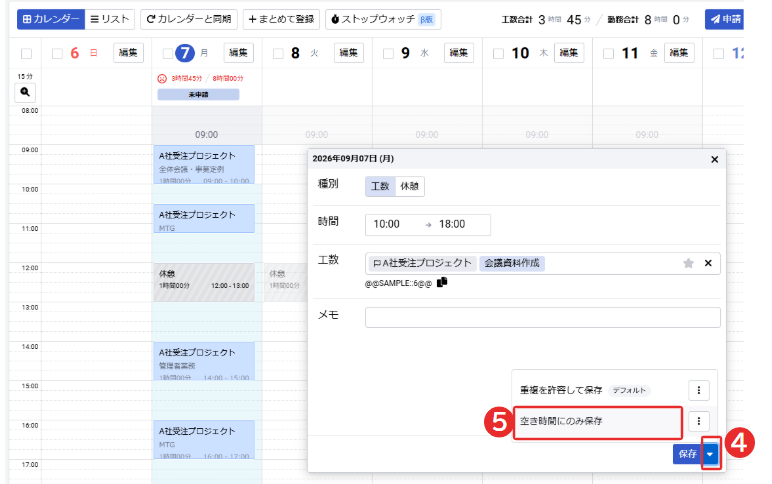The height and width of the screenshot is (484, 772).
Task: Click into the メモ input field
Action: click(x=543, y=317)
